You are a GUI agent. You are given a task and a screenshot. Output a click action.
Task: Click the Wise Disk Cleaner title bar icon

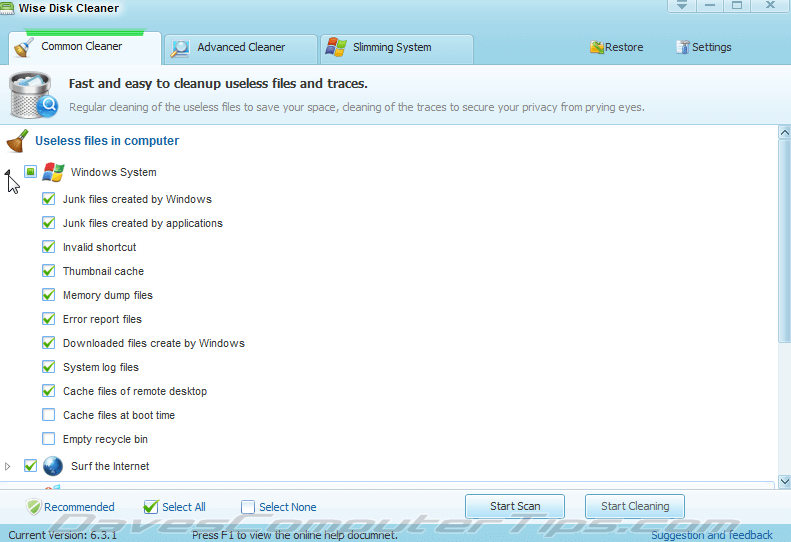pos(7,8)
